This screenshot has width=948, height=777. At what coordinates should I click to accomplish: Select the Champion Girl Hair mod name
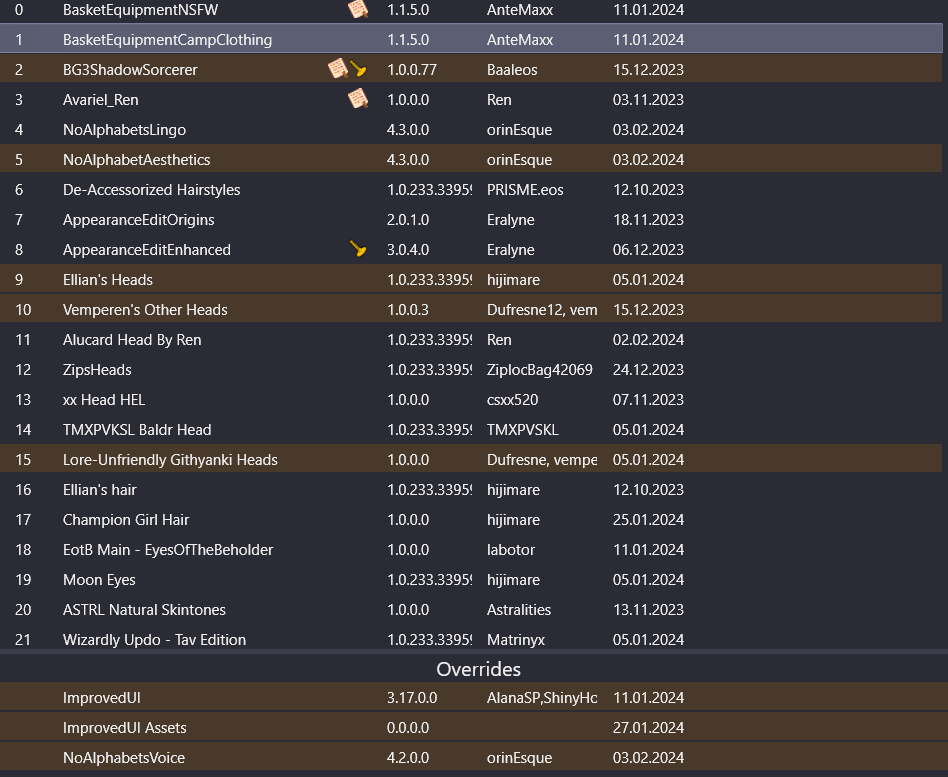point(126,520)
